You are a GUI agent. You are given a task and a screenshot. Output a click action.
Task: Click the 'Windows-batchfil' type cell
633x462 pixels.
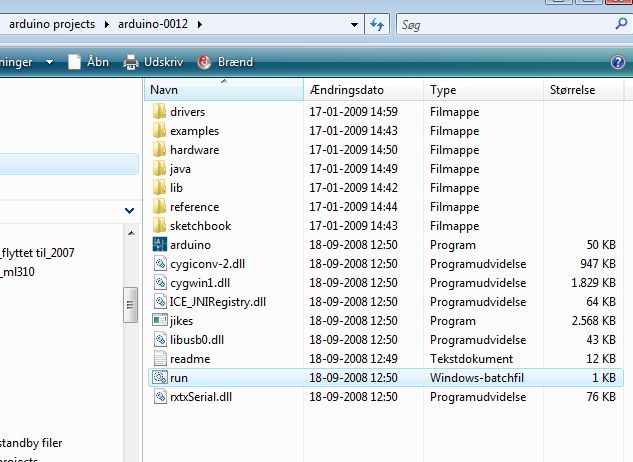477,378
